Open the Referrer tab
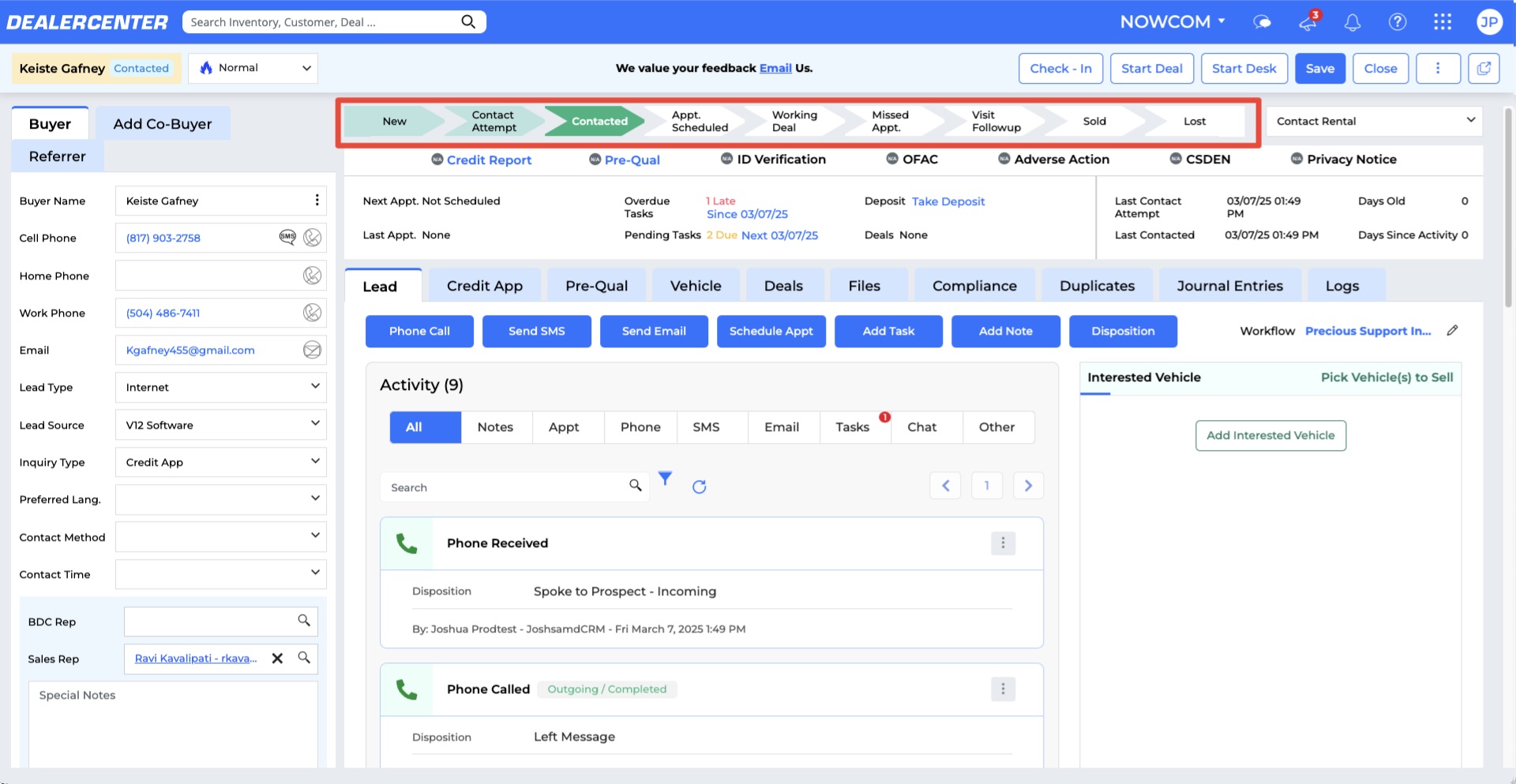Image resolution: width=1516 pixels, height=784 pixels. (x=58, y=156)
